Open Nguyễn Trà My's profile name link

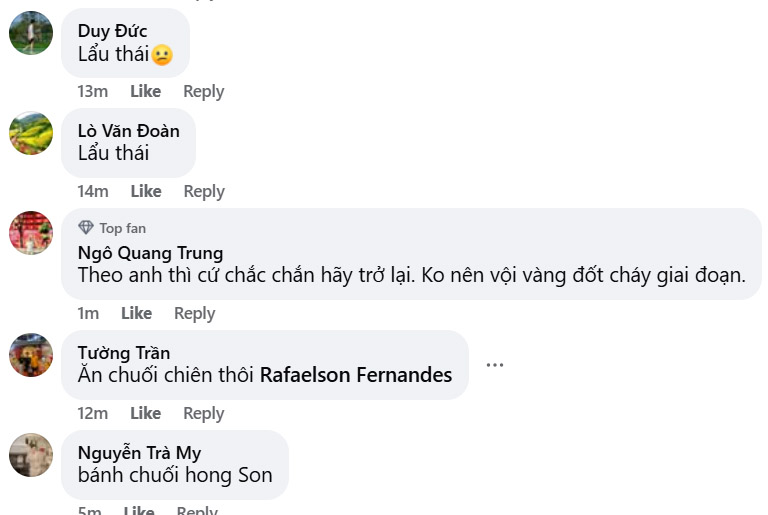tap(139, 453)
